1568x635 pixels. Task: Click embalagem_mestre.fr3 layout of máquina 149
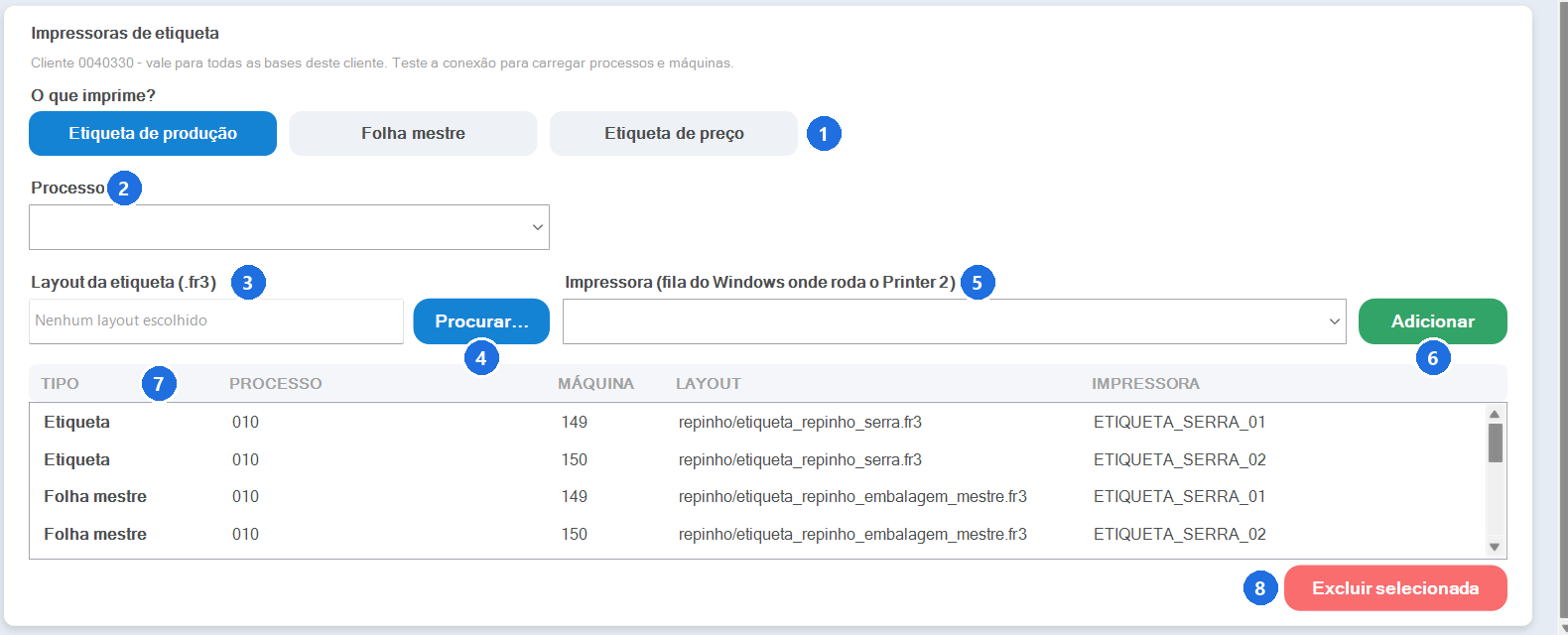(852, 496)
